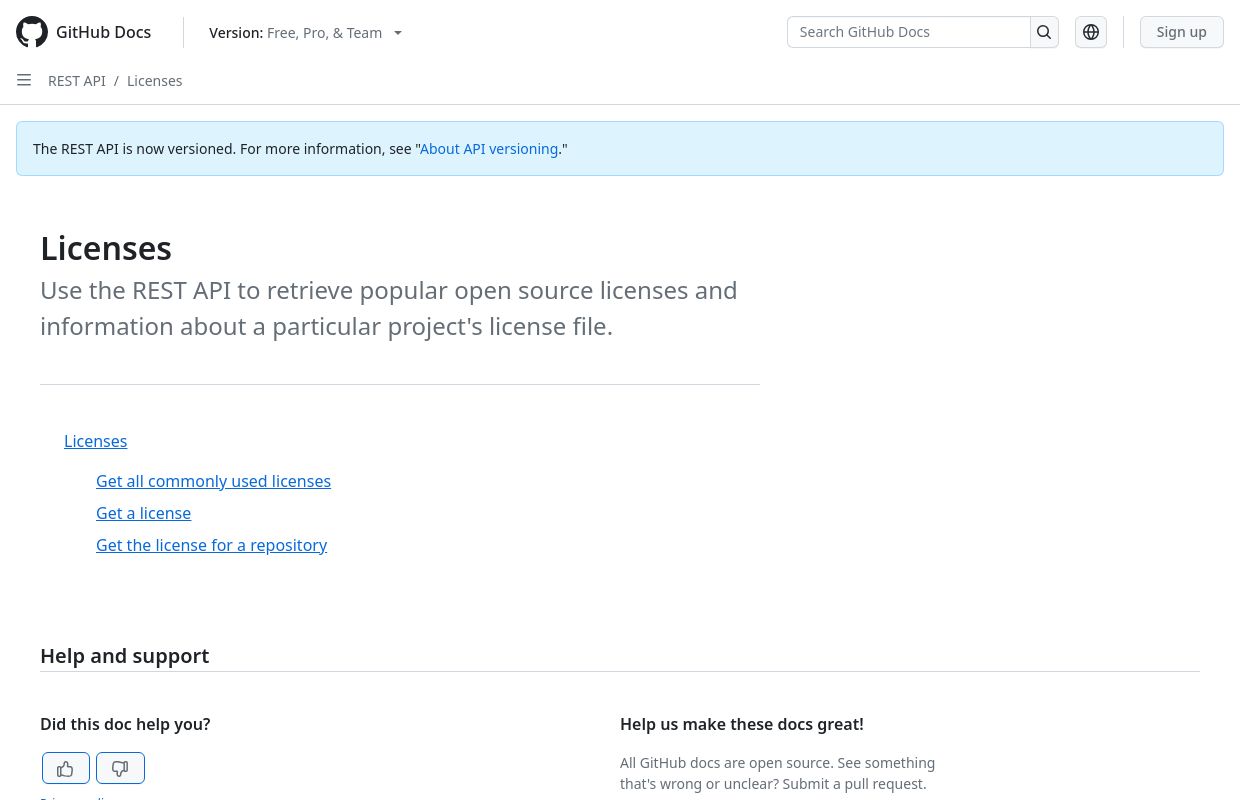This screenshot has height=800, width=1240.
Task: Go to REST API breadcrumb
Action: [77, 81]
